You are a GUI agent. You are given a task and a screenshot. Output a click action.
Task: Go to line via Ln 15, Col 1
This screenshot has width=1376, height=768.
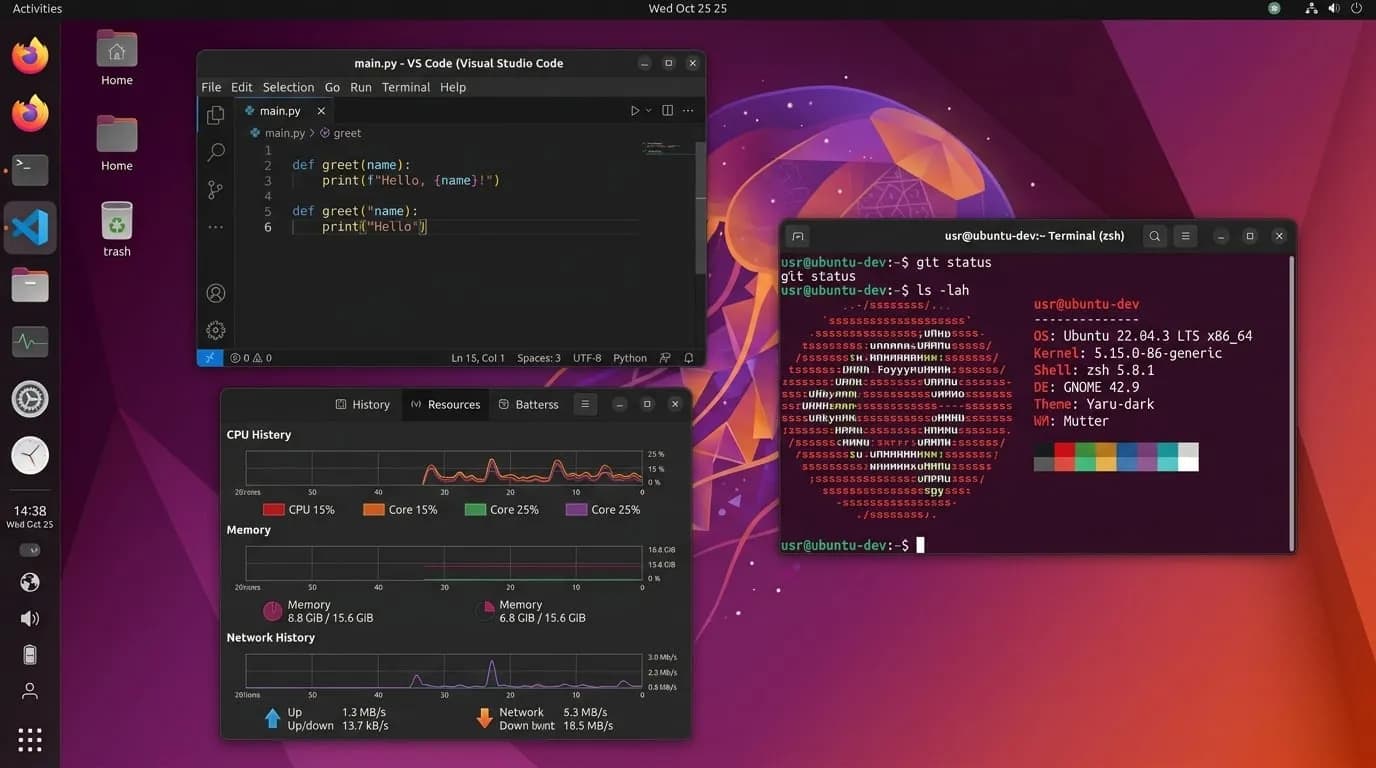click(478, 358)
